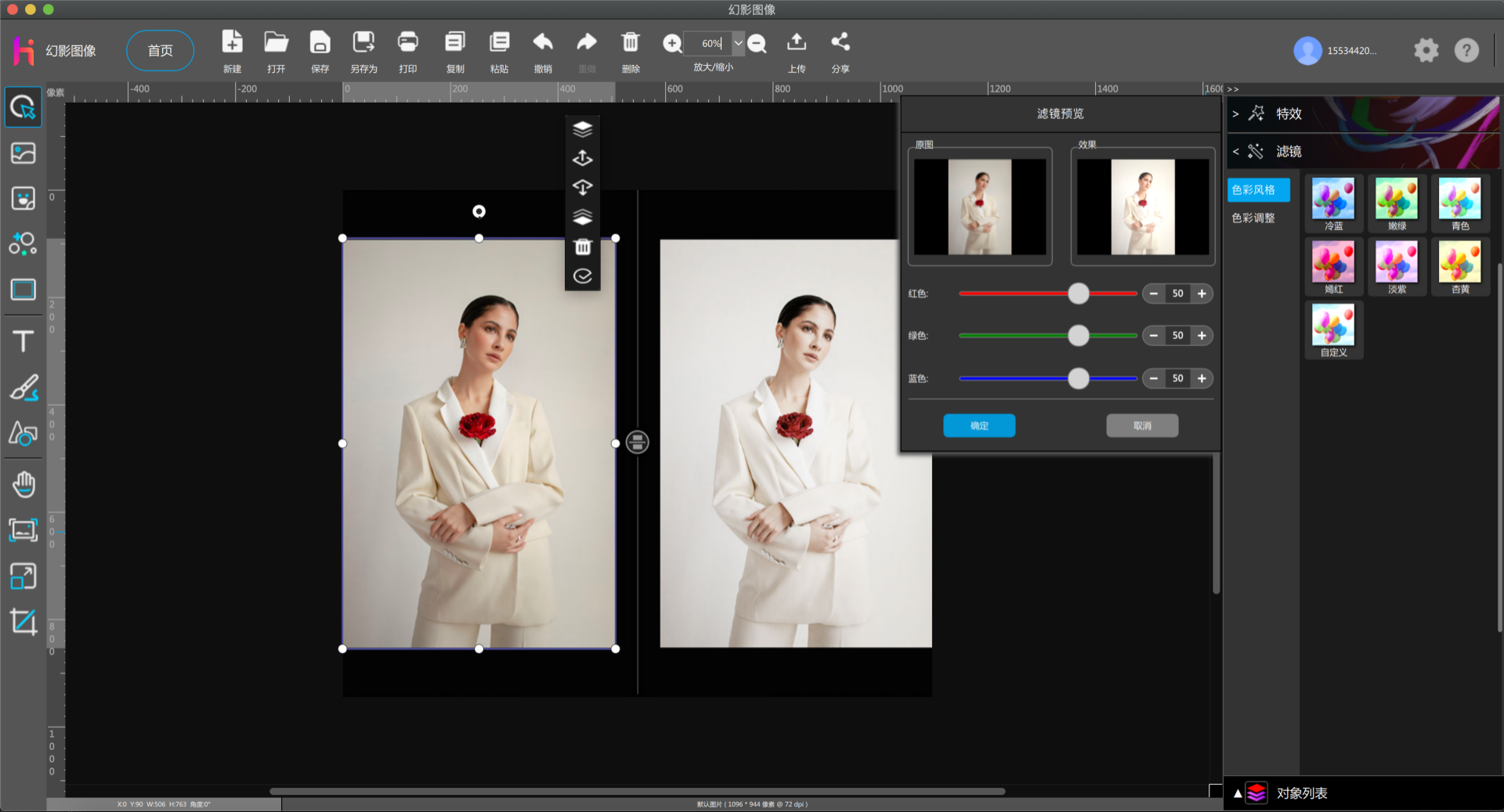Confirm filter with 确定 button

point(979,425)
